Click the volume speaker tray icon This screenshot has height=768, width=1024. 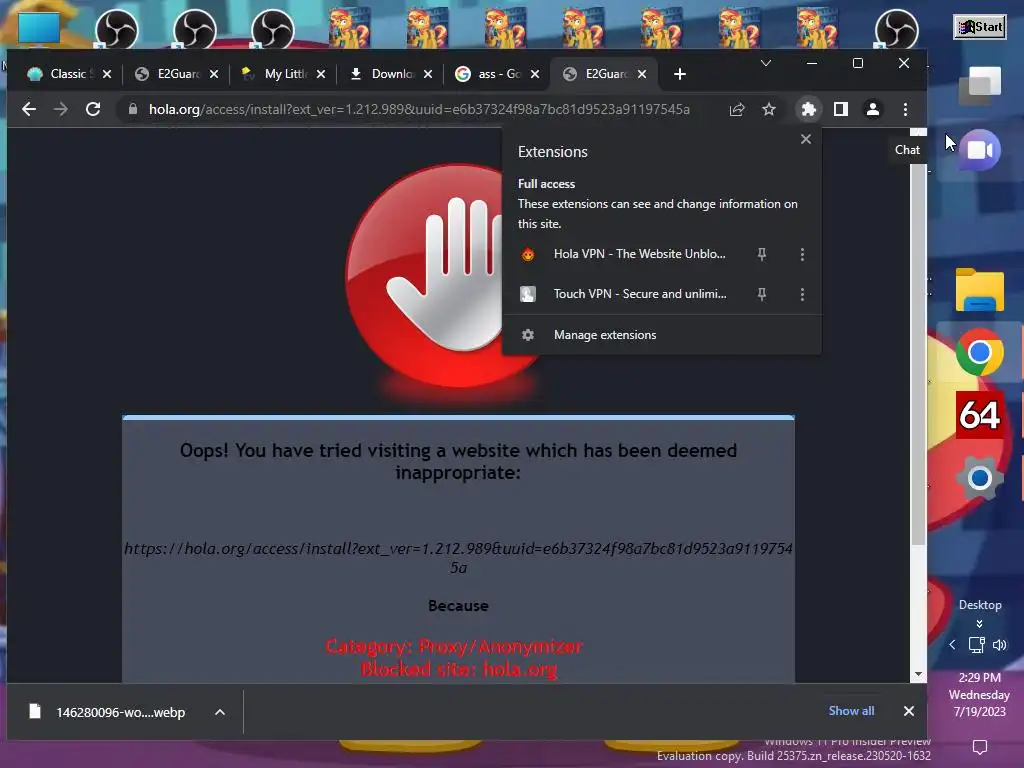(x=1000, y=645)
